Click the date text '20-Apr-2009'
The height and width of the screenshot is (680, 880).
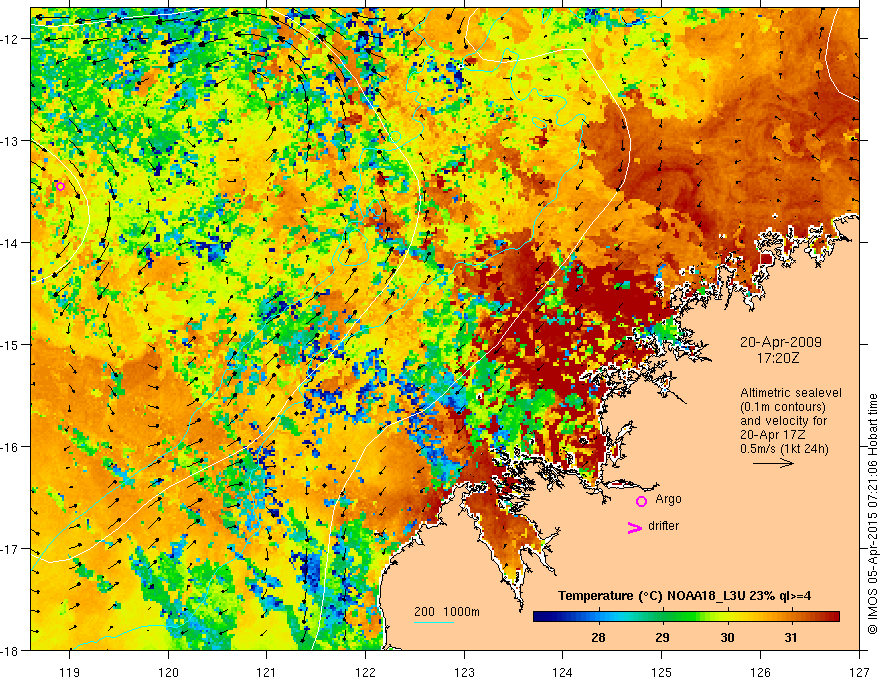781,342
